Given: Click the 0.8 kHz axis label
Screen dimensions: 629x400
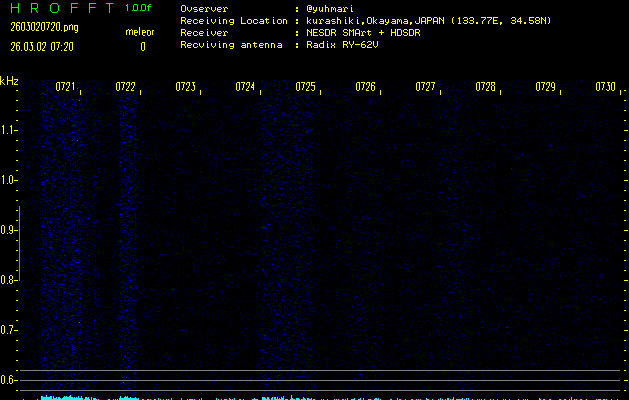Looking at the screenshot, I should click(x=8, y=280).
